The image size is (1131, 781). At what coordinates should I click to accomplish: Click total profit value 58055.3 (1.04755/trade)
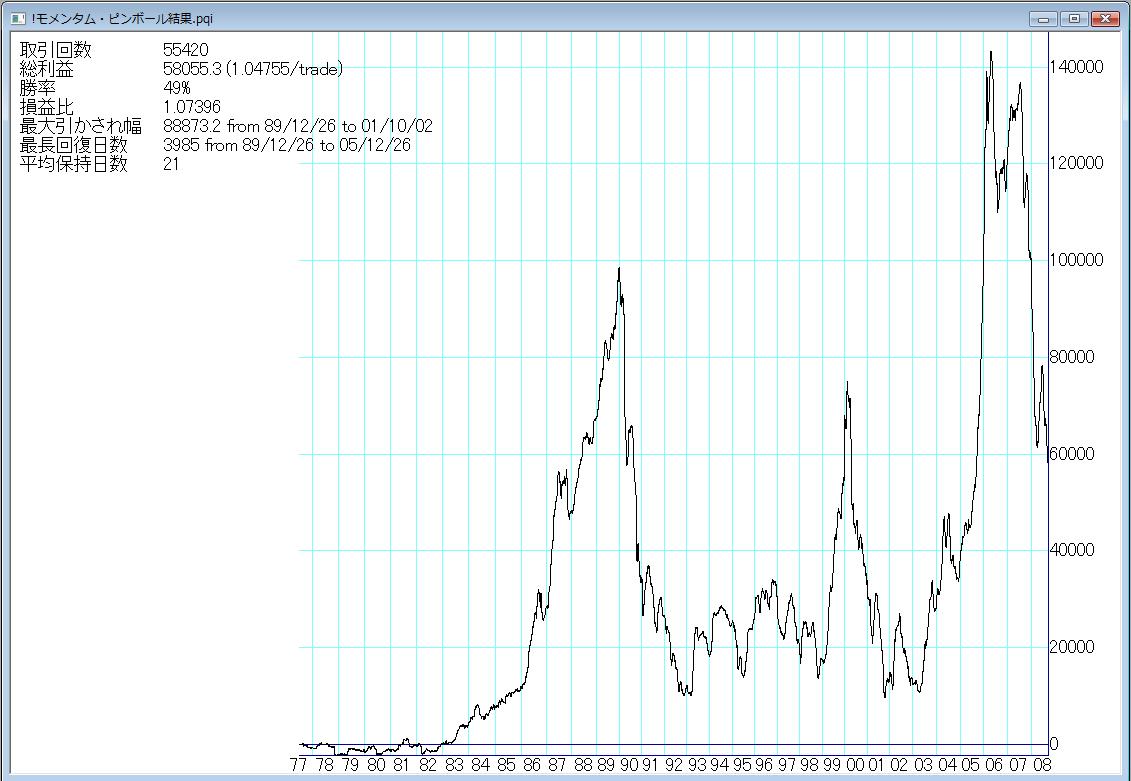click(253, 69)
